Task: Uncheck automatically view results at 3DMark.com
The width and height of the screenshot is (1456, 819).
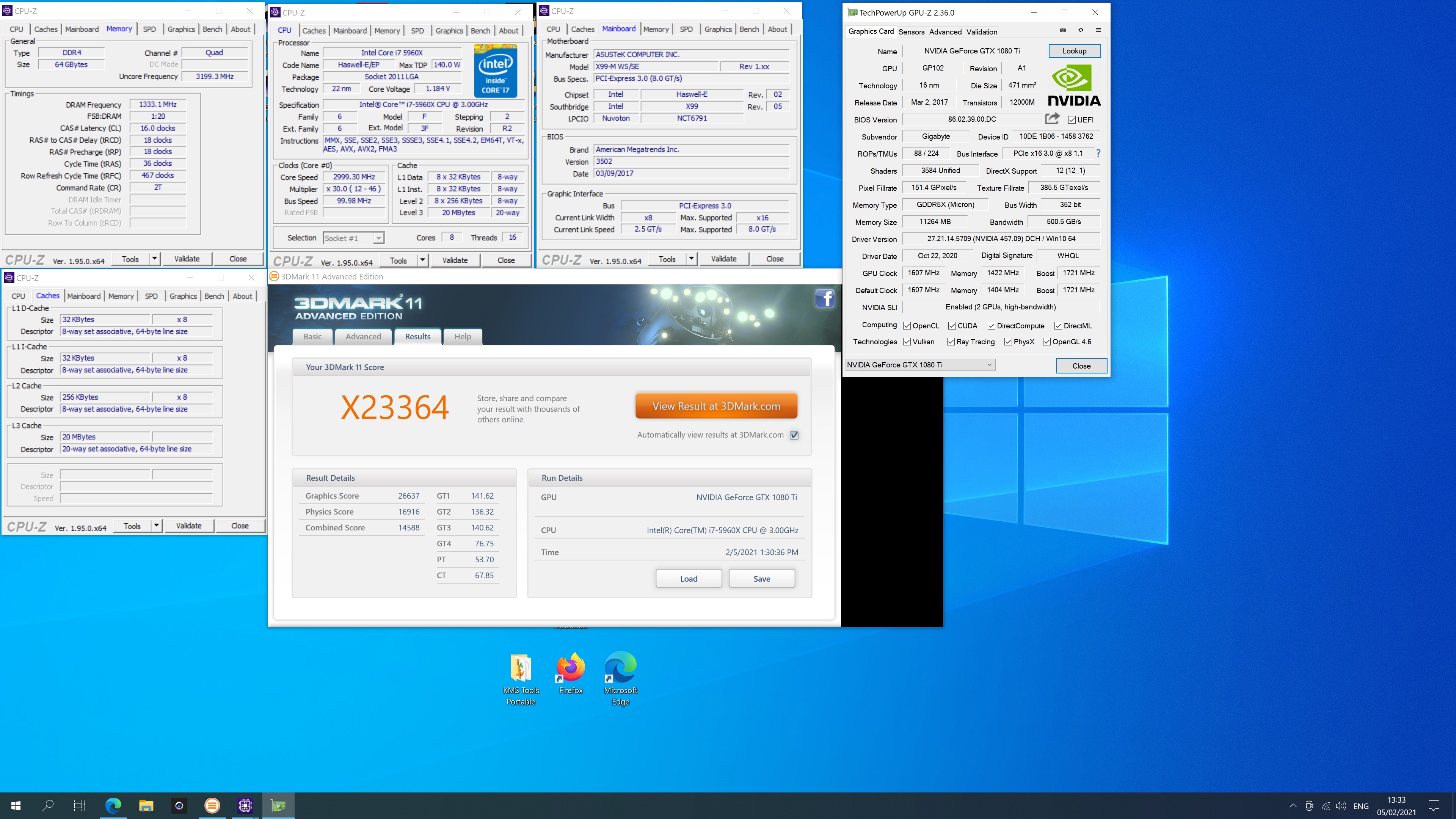Action: [794, 435]
